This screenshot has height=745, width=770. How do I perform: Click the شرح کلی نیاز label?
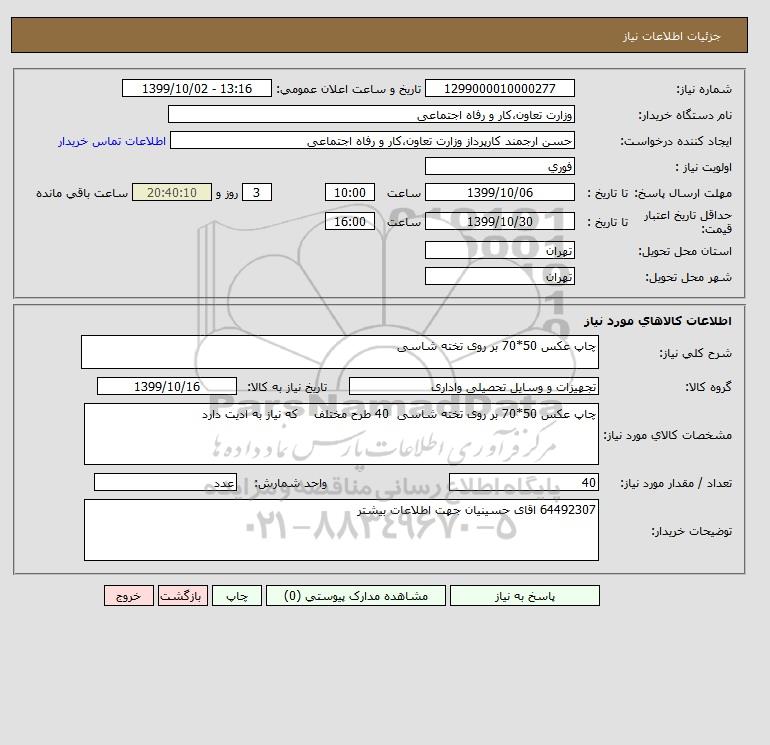pos(695,353)
